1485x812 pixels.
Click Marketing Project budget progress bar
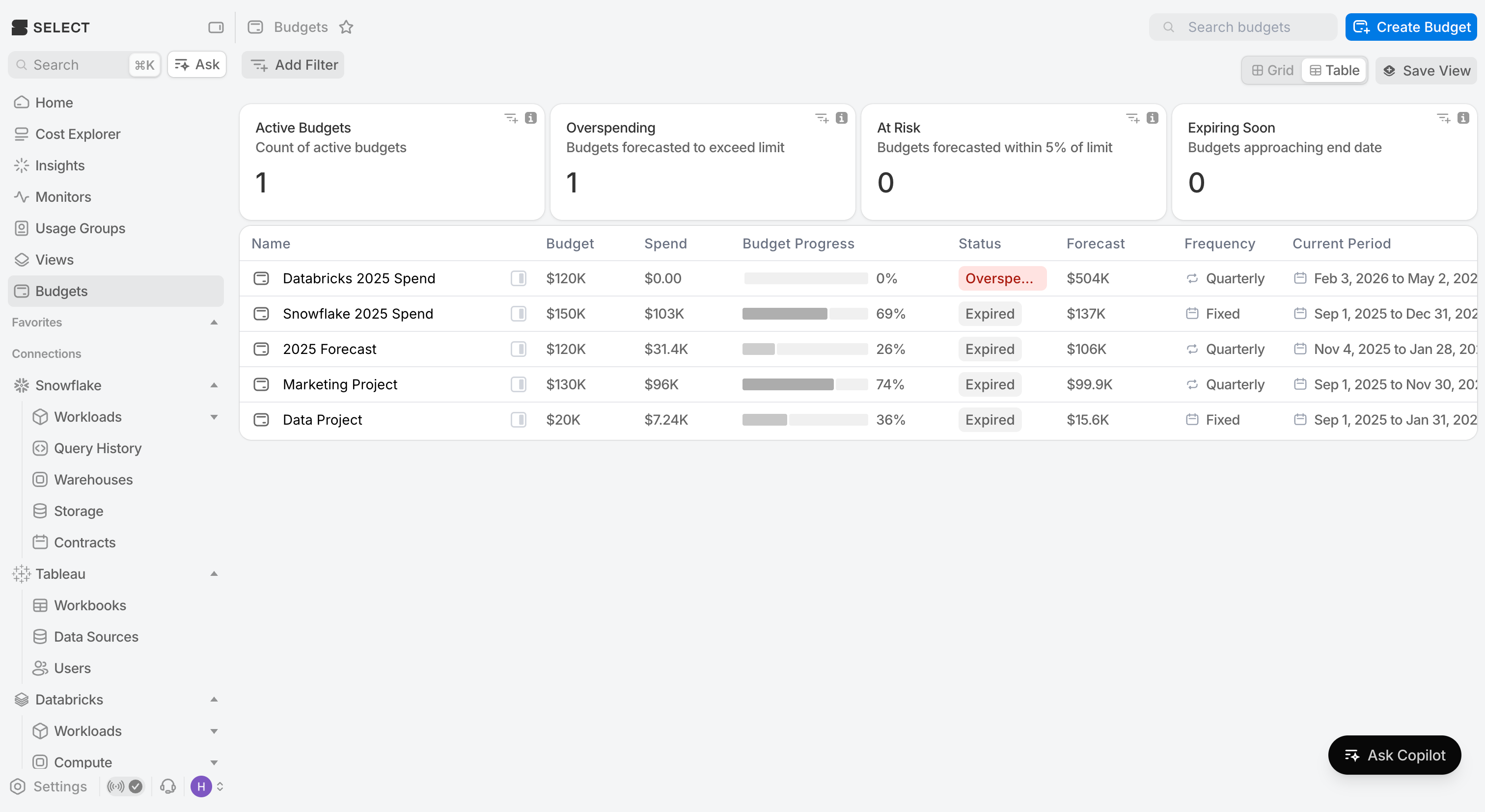coord(805,384)
